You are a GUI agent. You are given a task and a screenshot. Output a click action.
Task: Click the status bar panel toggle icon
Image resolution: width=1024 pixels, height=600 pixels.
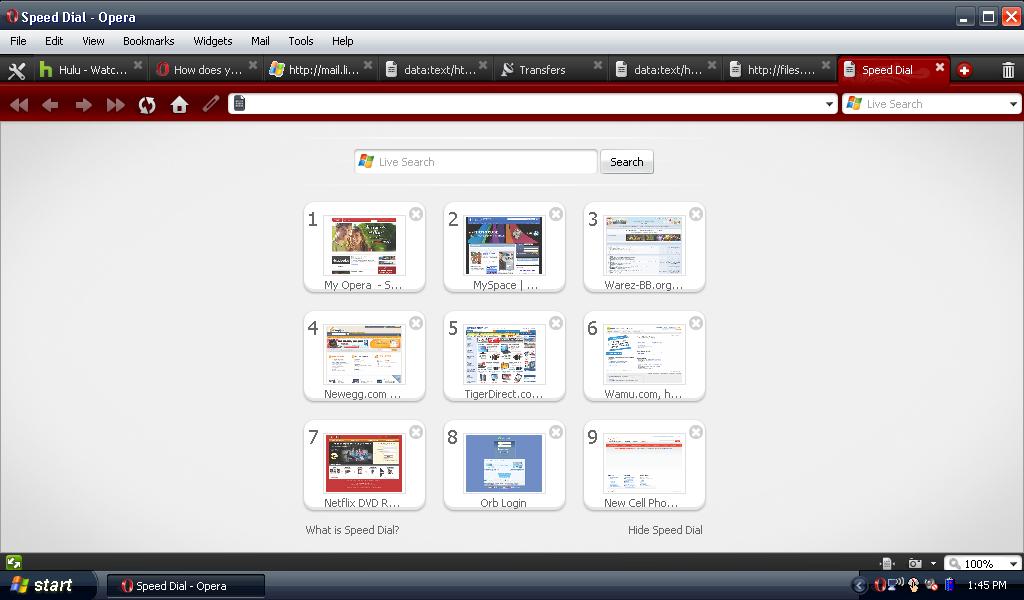point(14,562)
